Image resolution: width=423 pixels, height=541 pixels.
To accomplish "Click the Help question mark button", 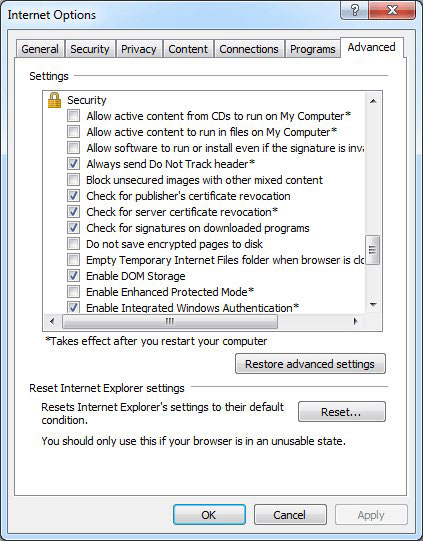I will [354, 11].
